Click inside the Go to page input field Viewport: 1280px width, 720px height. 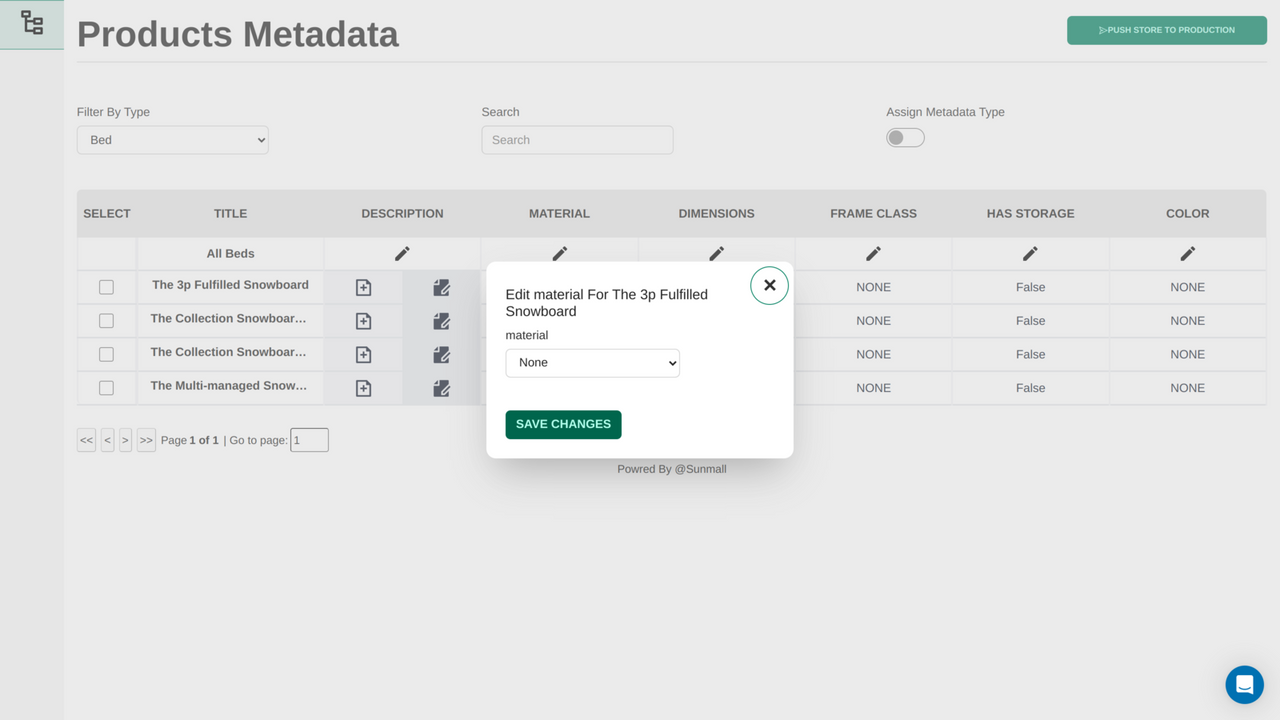tap(309, 440)
